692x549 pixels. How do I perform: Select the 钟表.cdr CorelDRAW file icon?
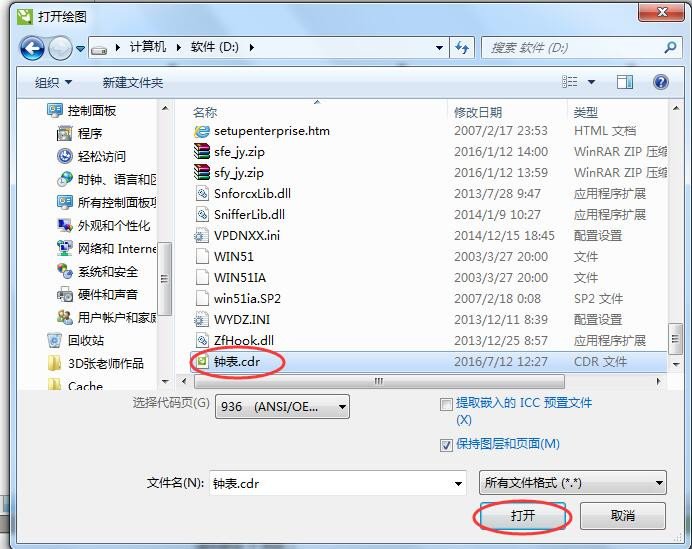[202, 361]
